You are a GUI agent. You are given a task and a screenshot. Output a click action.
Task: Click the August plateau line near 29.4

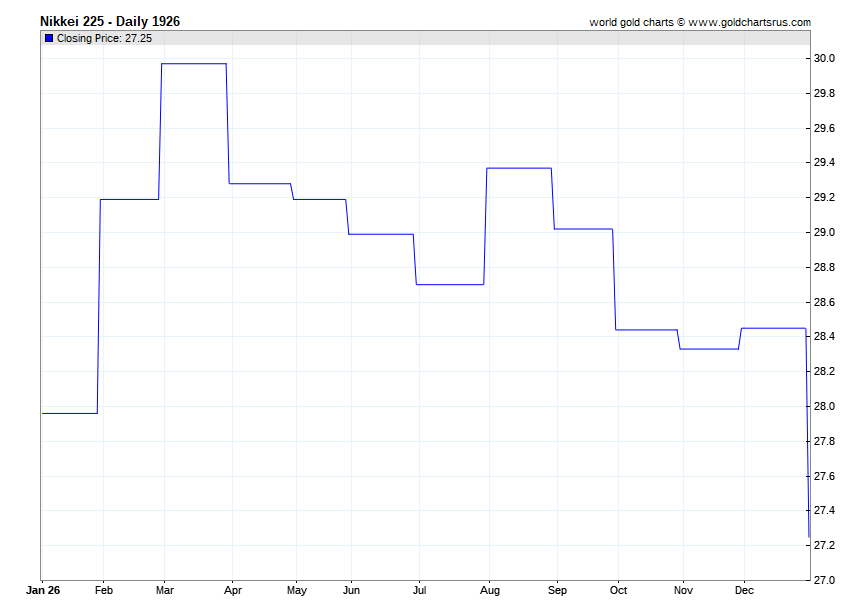click(519, 169)
